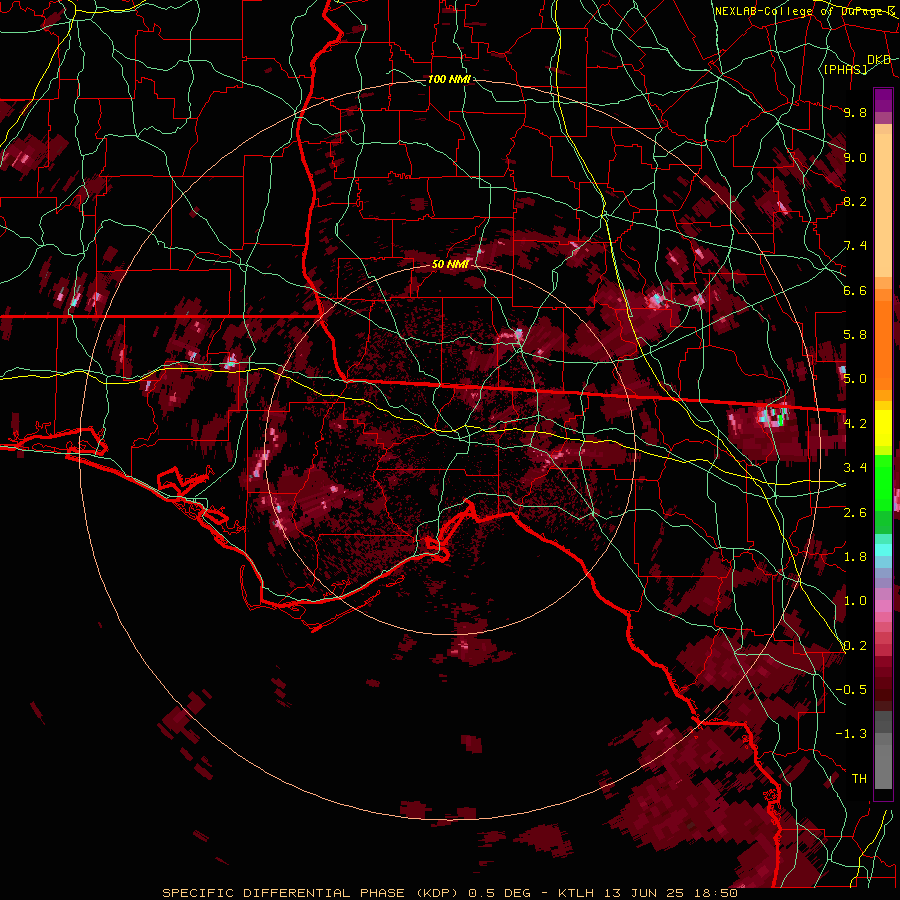
Task: Click the 6.6 legend value
Action: tap(855, 290)
